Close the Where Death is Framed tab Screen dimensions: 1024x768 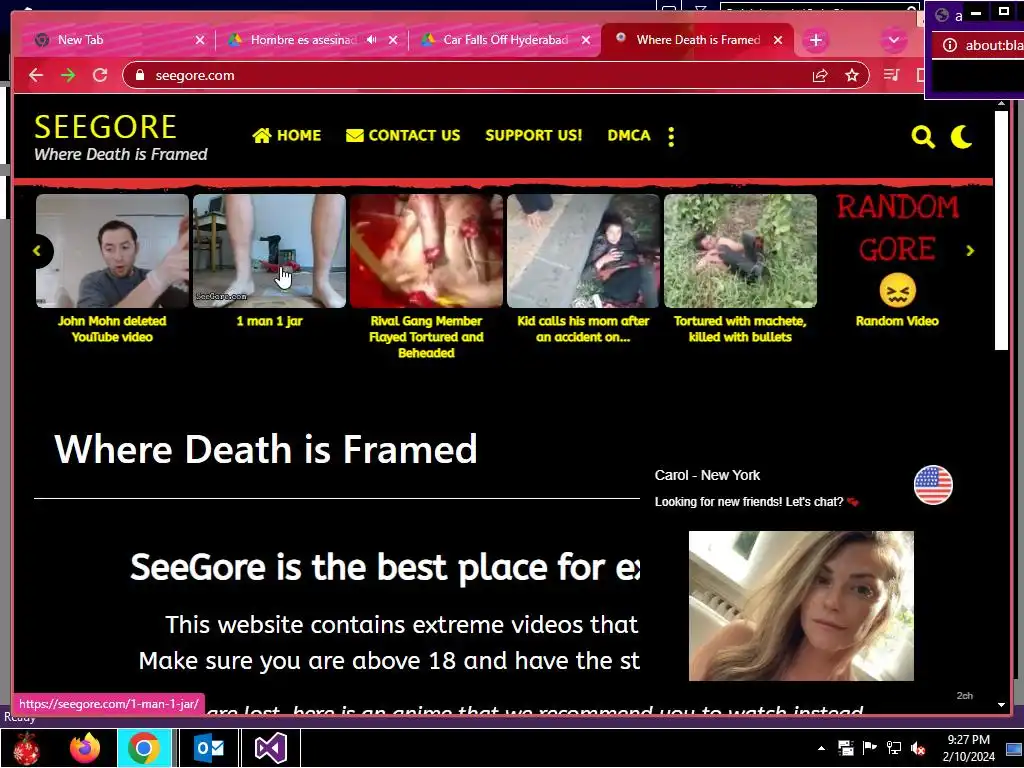pyautogui.click(x=778, y=40)
